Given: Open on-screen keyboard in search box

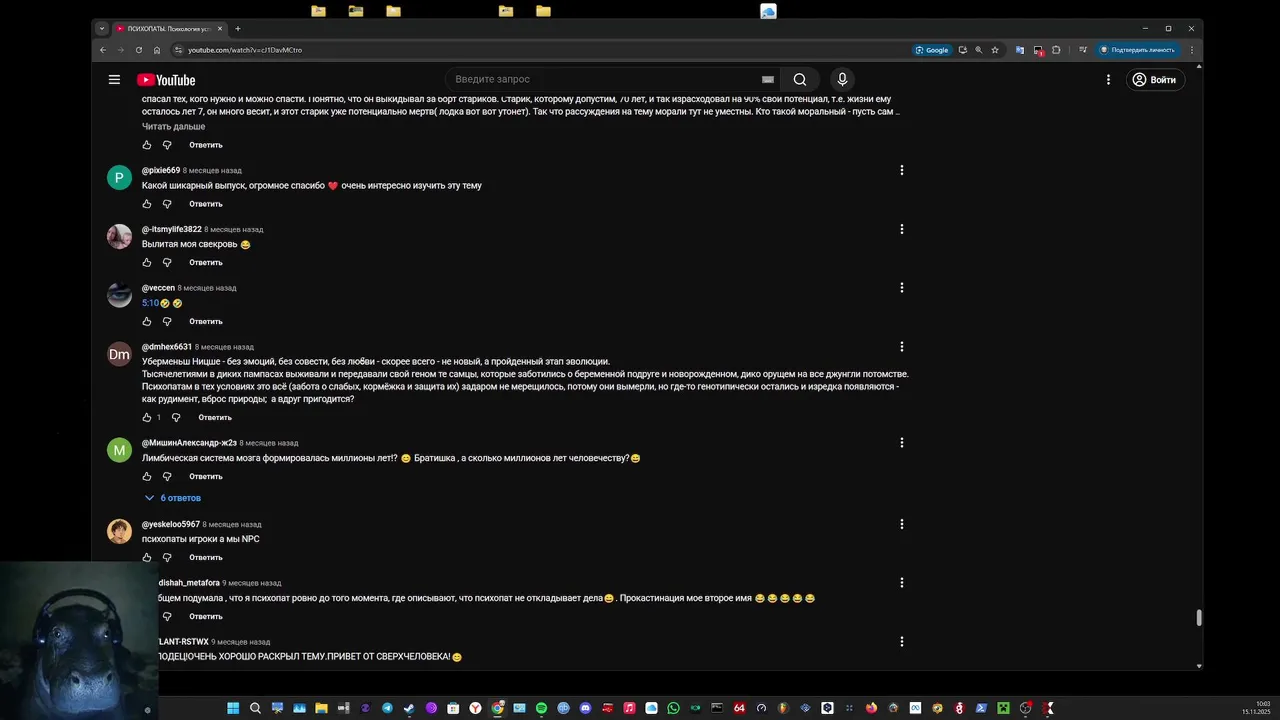Looking at the screenshot, I should 768,79.
